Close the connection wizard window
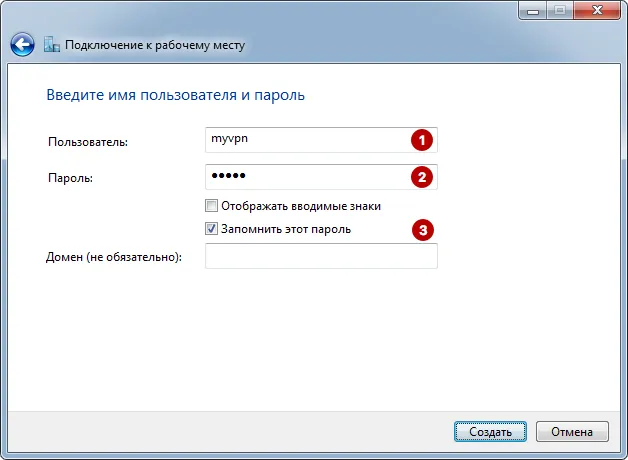Screen dimensions: 628x460 (x=597, y=10)
